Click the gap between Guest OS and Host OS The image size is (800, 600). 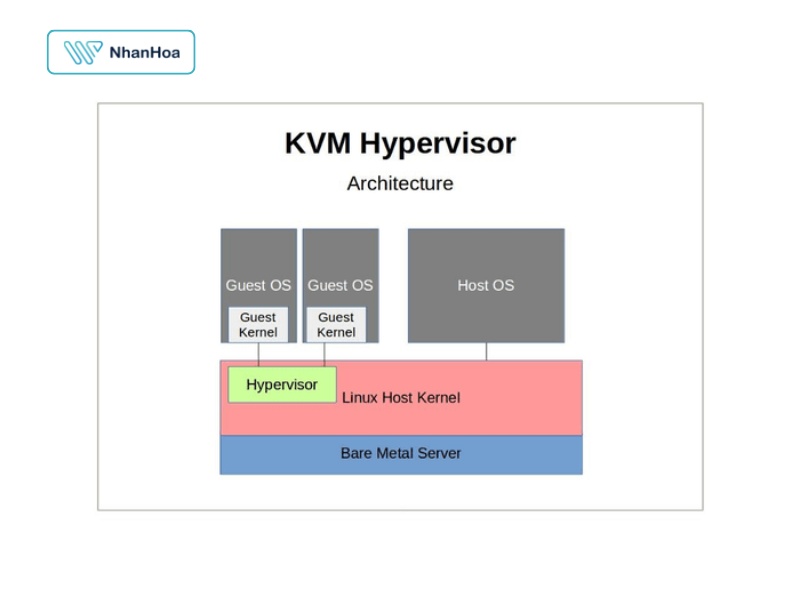click(393, 285)
